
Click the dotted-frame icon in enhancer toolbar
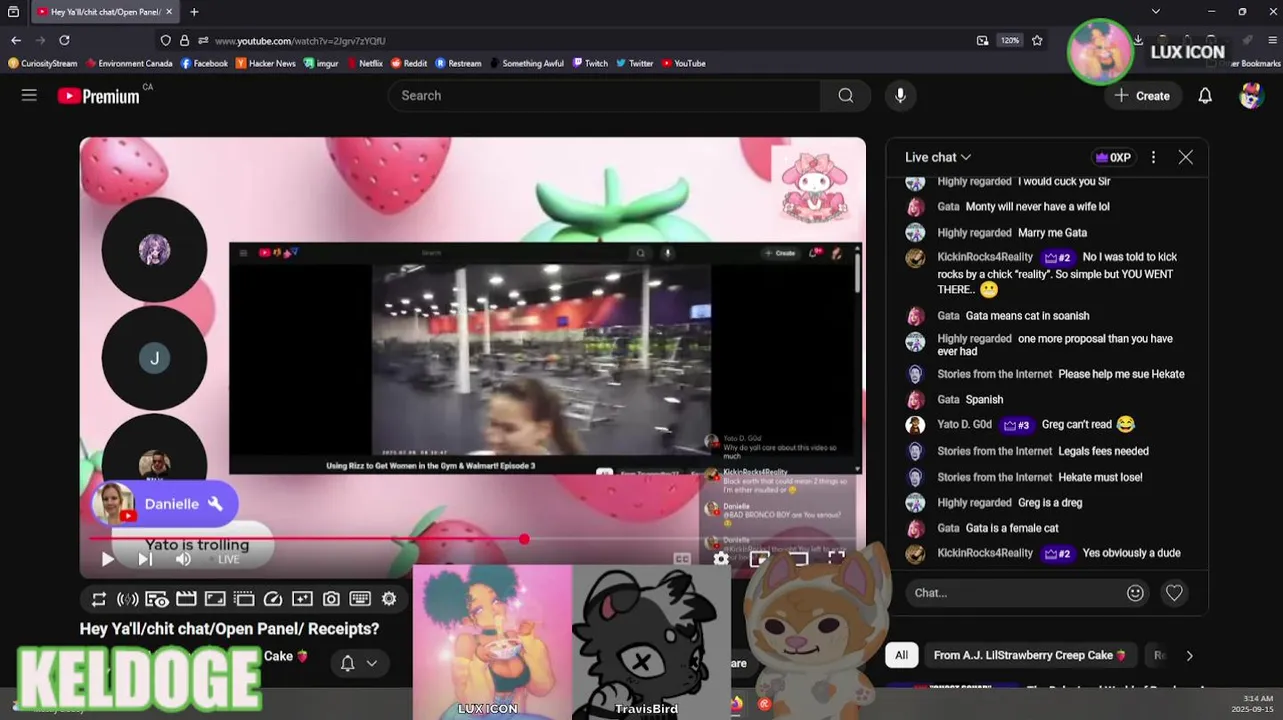244,599
